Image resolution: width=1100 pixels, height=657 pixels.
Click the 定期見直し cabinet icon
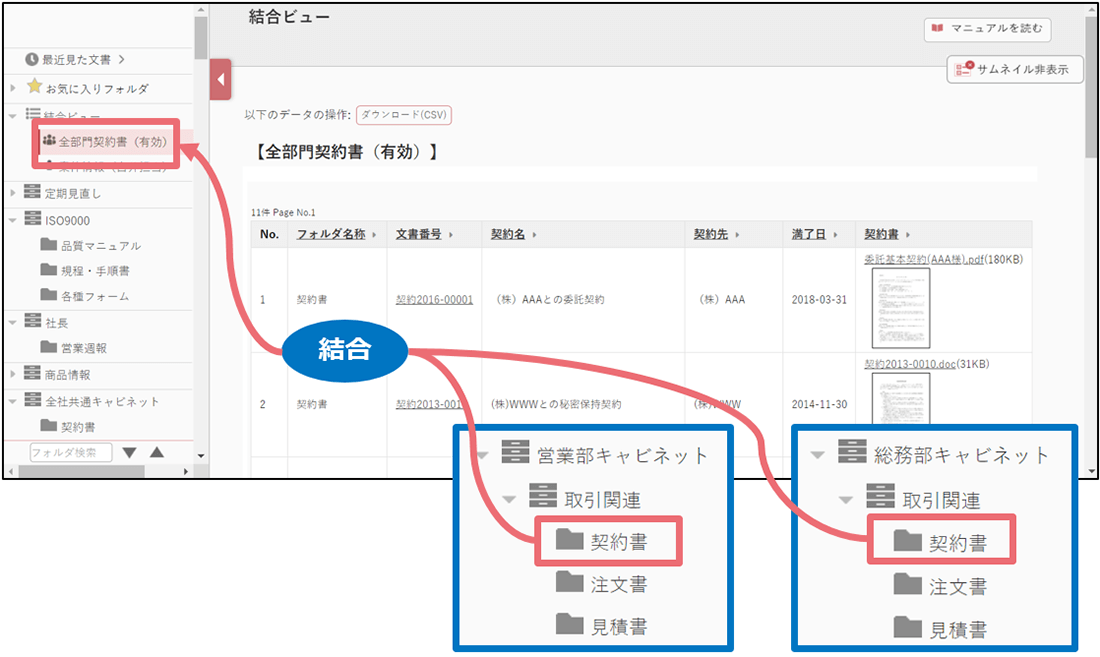point(32,191)
